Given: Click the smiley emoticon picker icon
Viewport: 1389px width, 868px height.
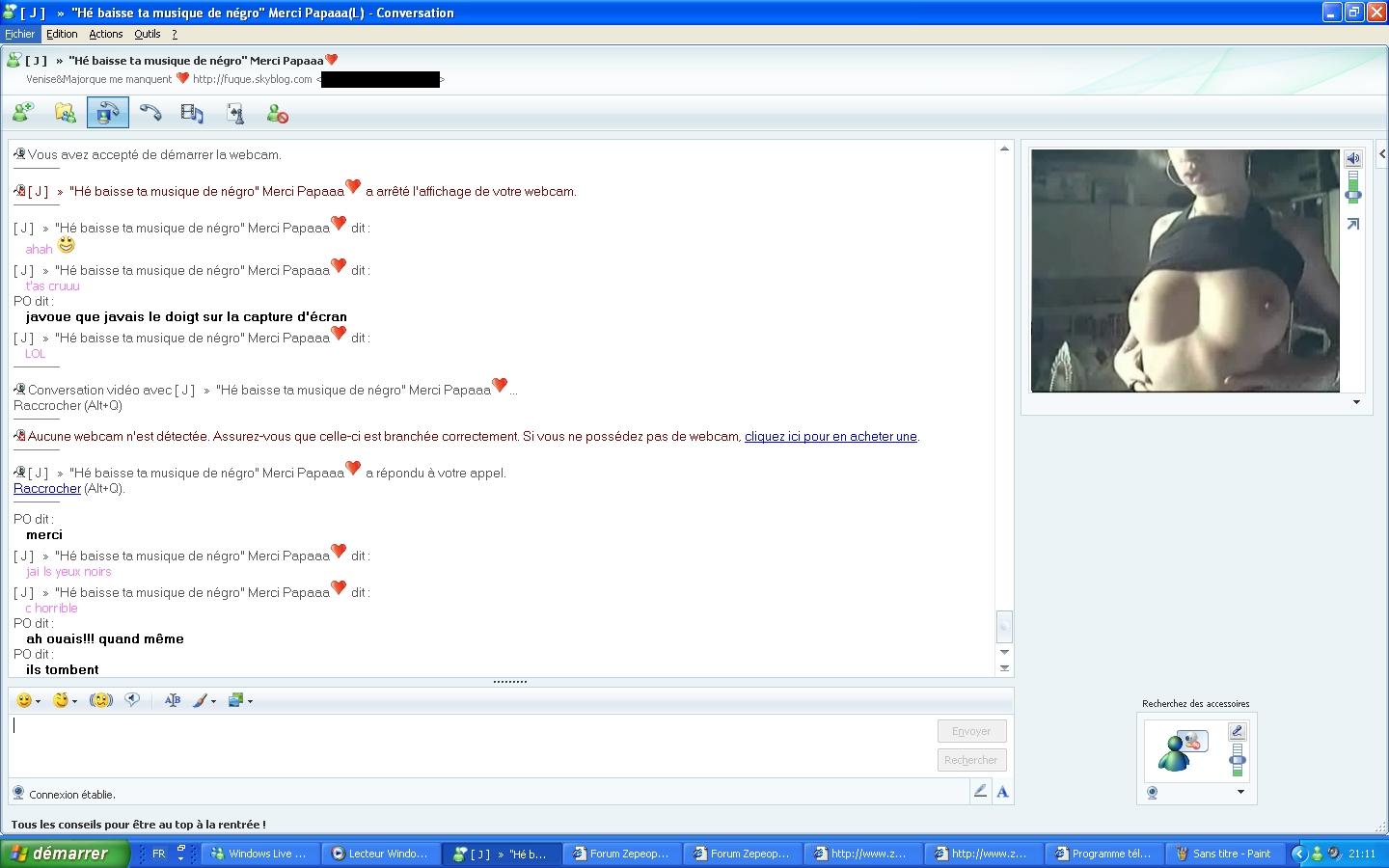Looking at the screenshot, I should tap(24, 700).
